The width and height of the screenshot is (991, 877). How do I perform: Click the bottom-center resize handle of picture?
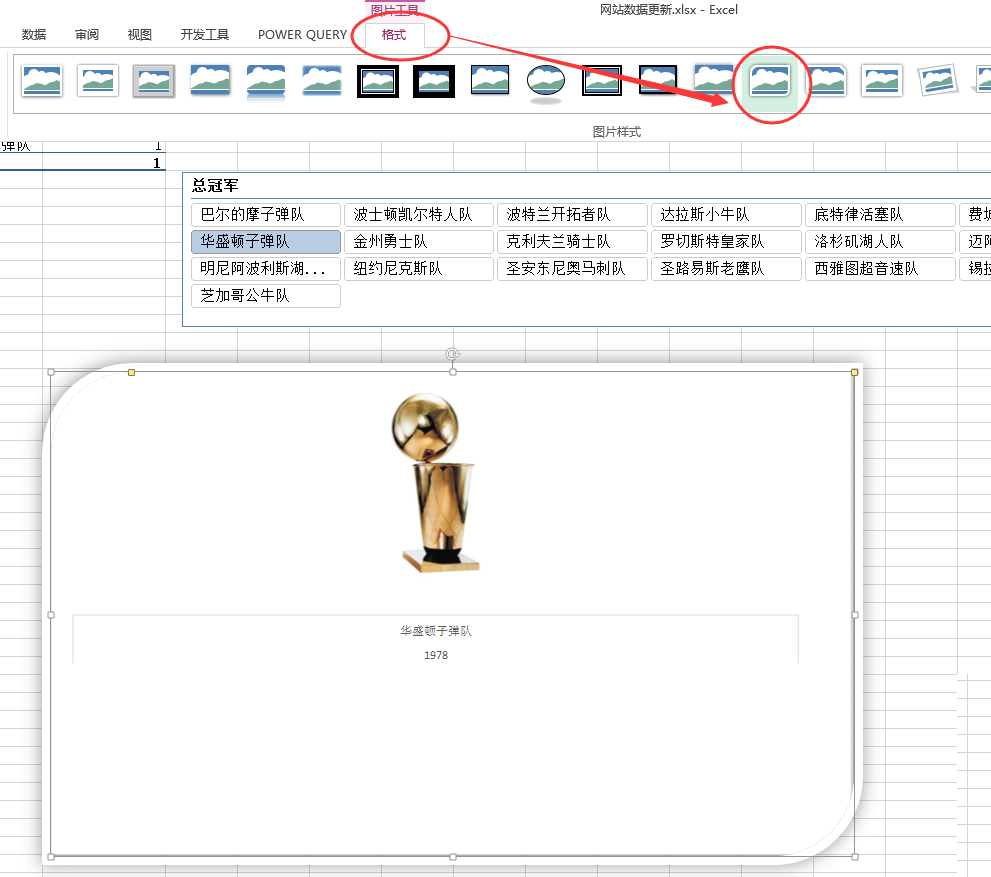pos(453,857)
